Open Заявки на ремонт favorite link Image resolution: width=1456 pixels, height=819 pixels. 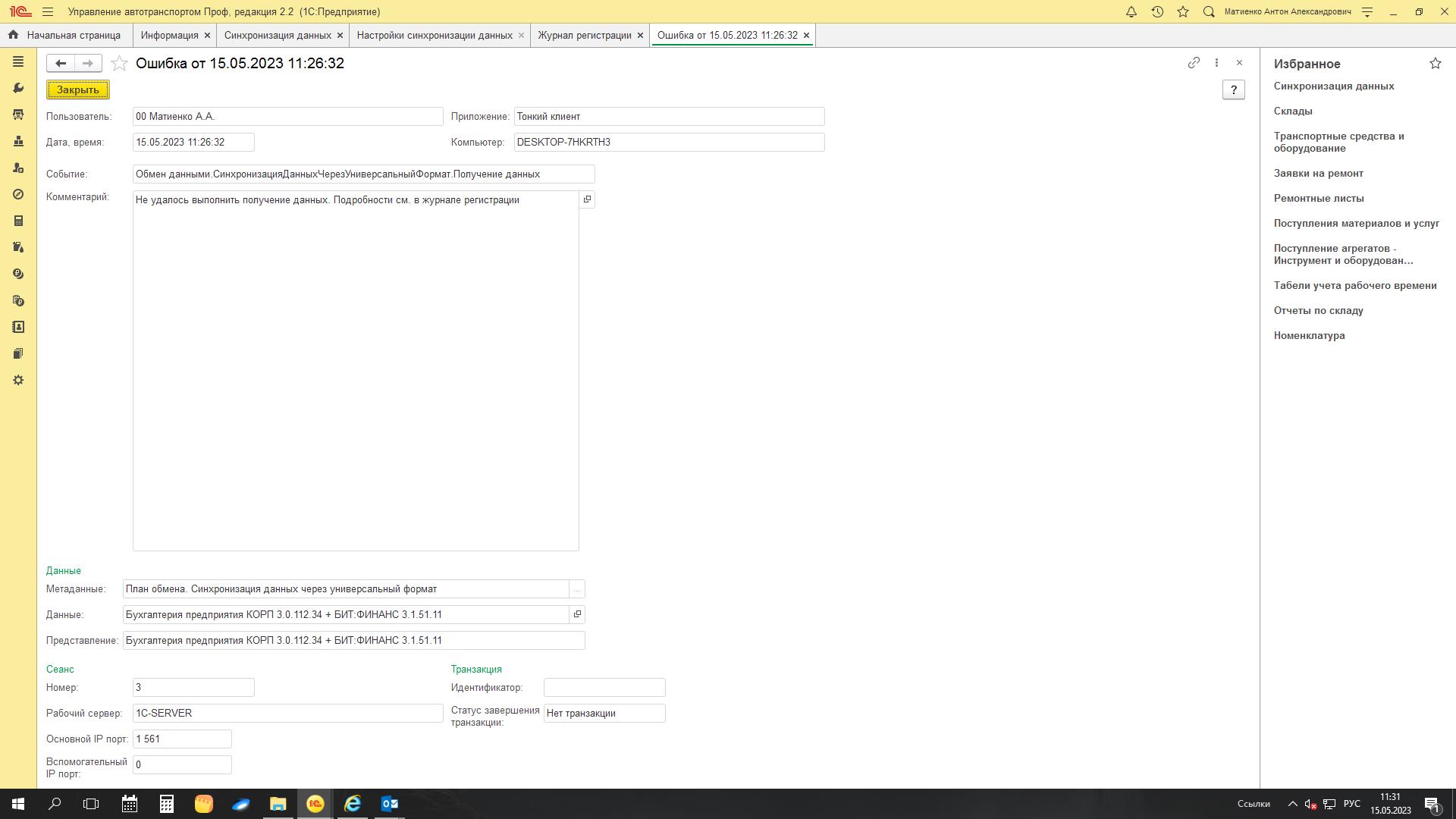pos(1319,174)
